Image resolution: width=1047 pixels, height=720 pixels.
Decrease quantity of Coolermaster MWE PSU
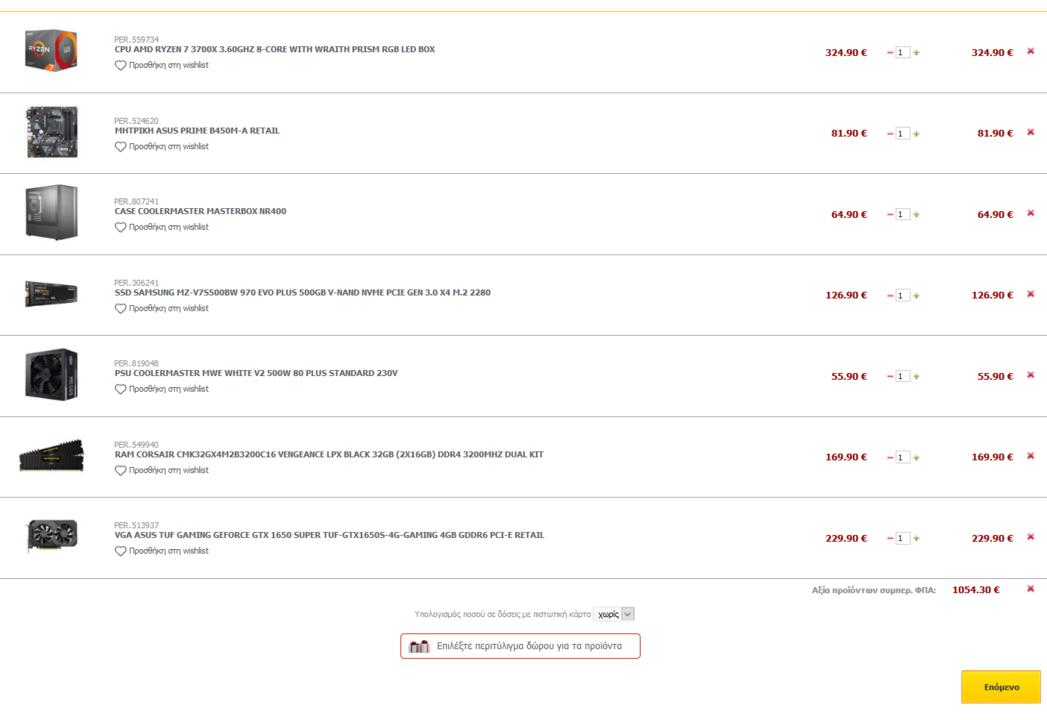tap(890, 377)
